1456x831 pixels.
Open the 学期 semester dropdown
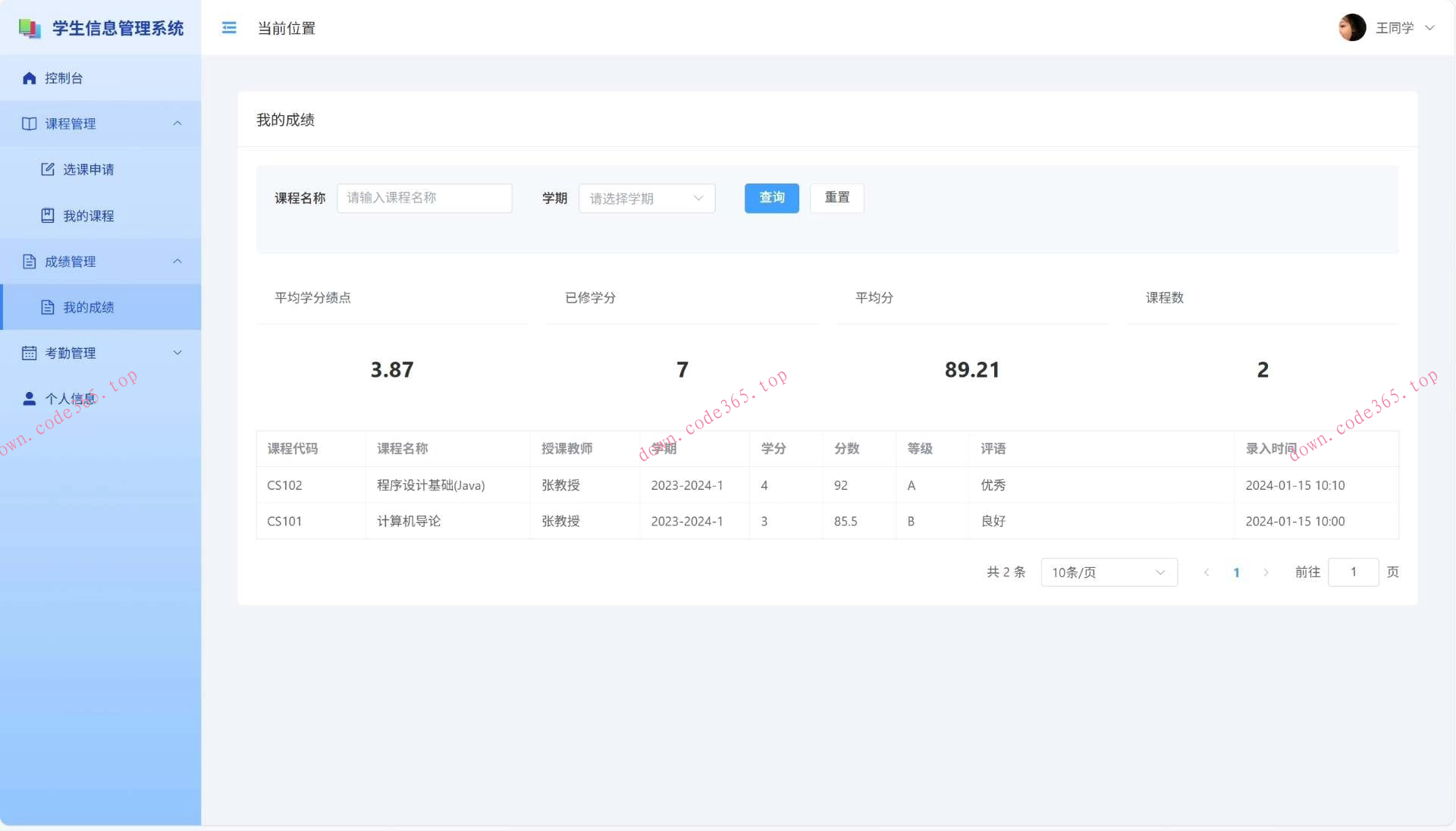point(646,199)
